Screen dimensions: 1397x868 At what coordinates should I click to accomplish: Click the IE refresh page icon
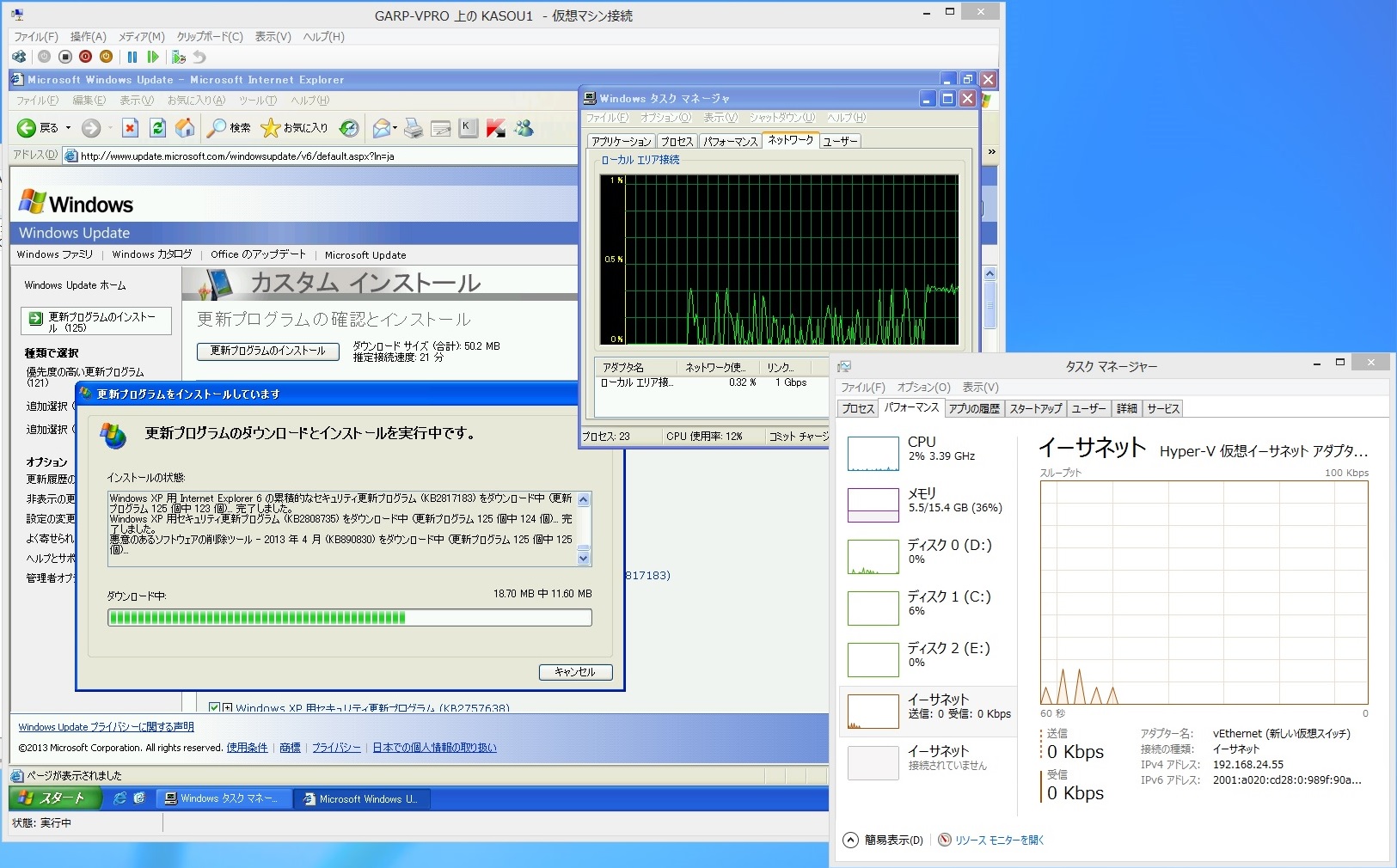[157, 128]
